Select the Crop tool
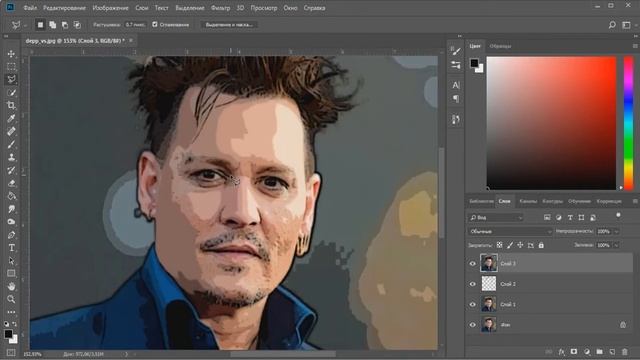Viewport: 640px width, 360px height. (x=11, y=105)
